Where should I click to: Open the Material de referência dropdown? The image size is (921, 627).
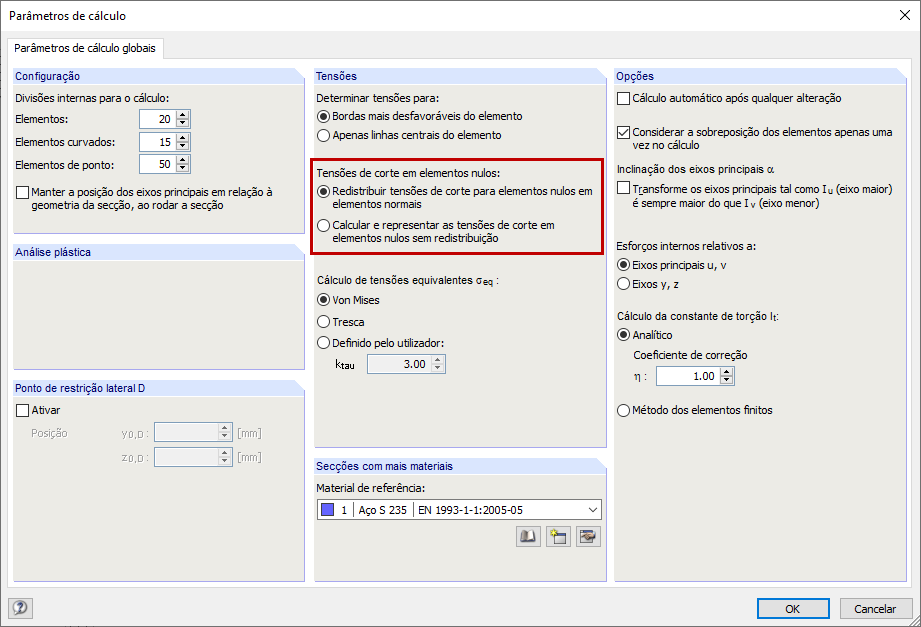click(x=590, y=508)
